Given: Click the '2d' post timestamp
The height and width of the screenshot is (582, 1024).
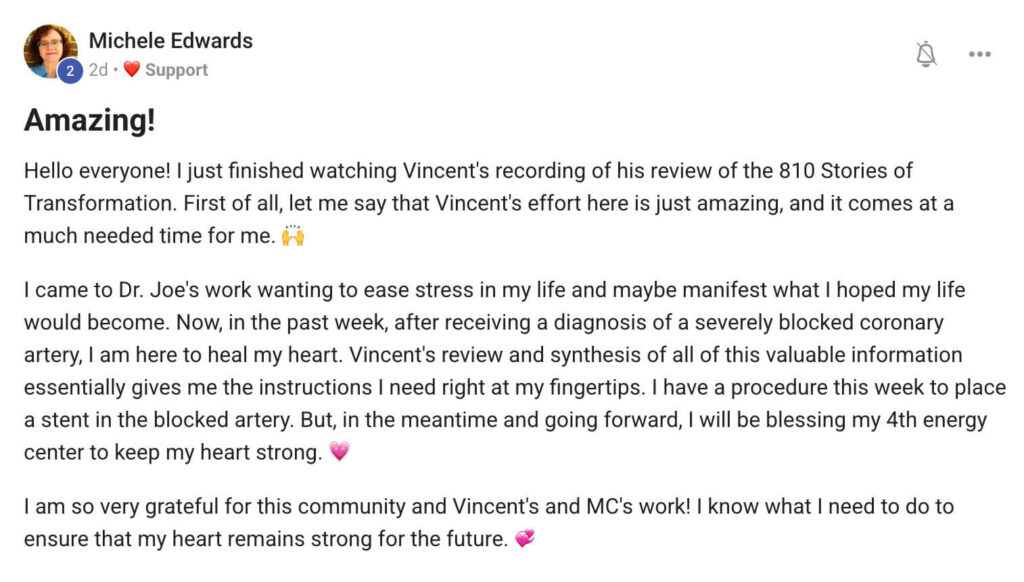Looking at the screenshot, I should coord(98,70).
